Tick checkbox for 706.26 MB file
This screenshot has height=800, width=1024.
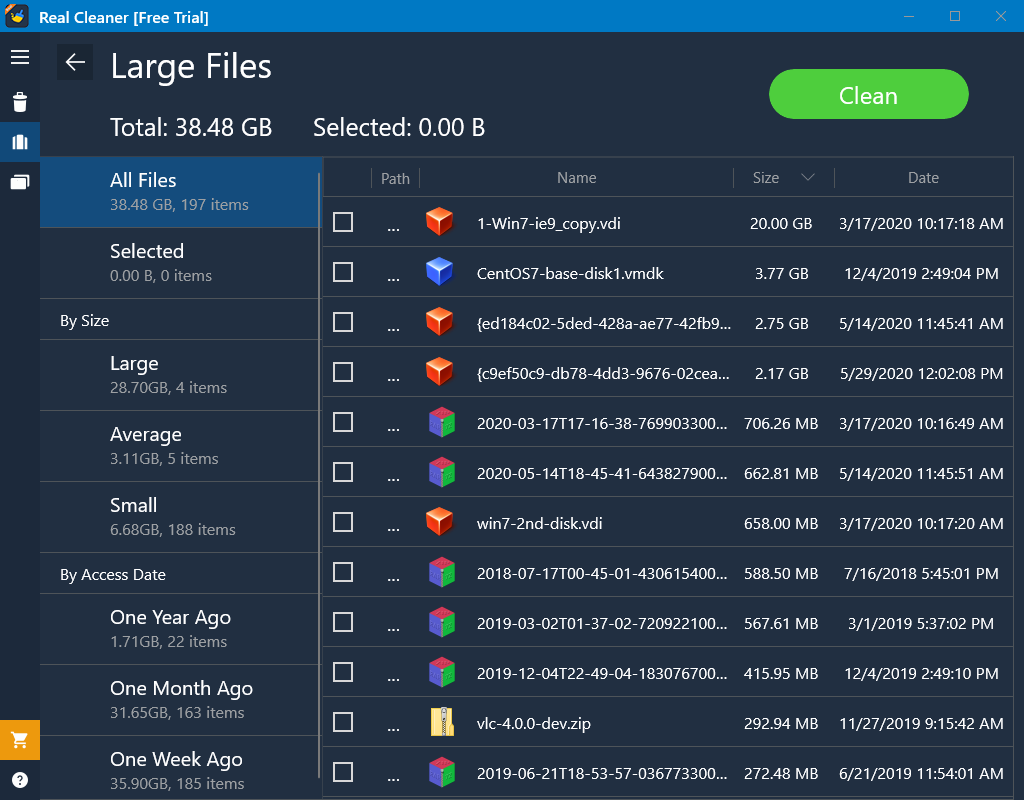343,423
